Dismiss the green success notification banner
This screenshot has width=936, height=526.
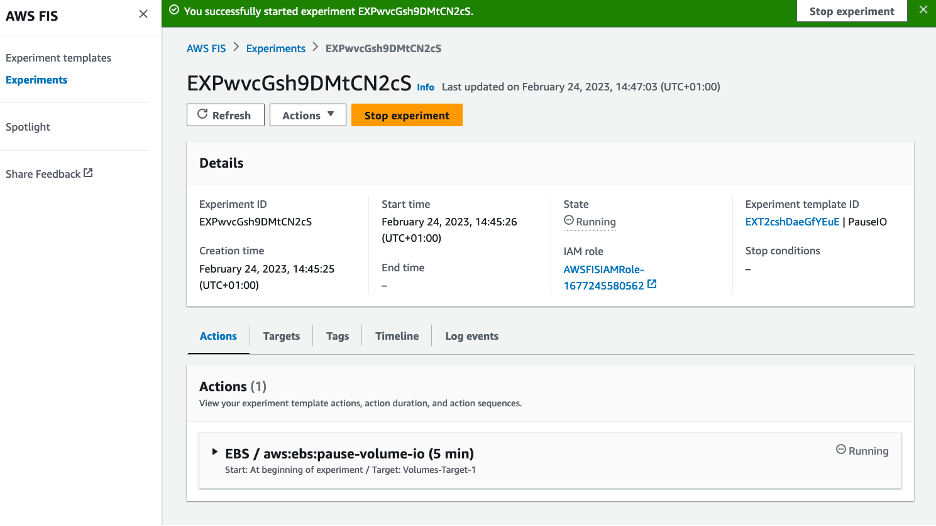[x=923, y=10]
